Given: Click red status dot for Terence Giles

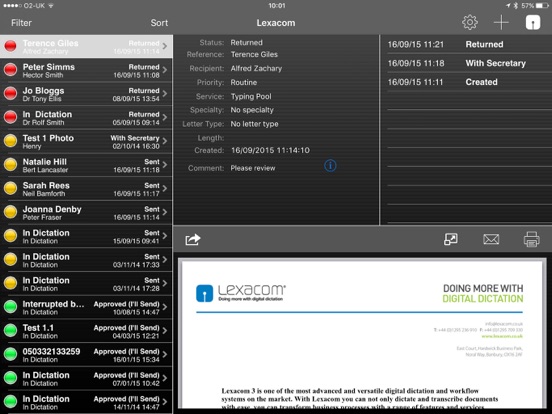Looking at the screenshot, I should [11, 46].
